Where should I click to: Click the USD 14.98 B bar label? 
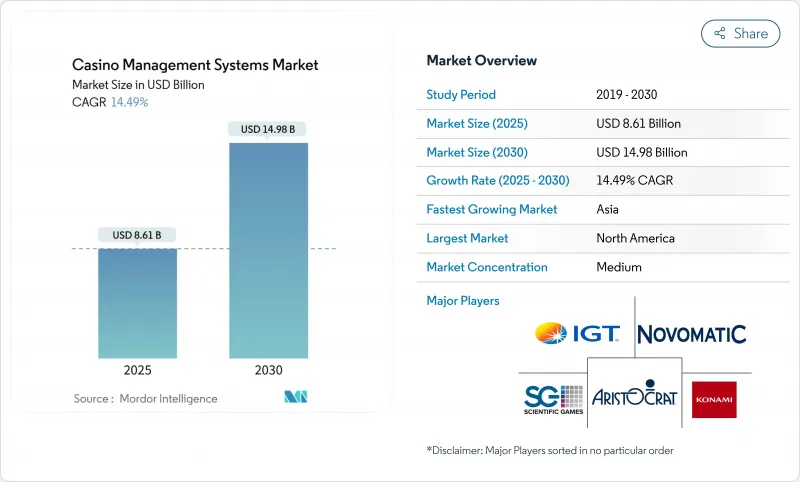pos(268,129)
